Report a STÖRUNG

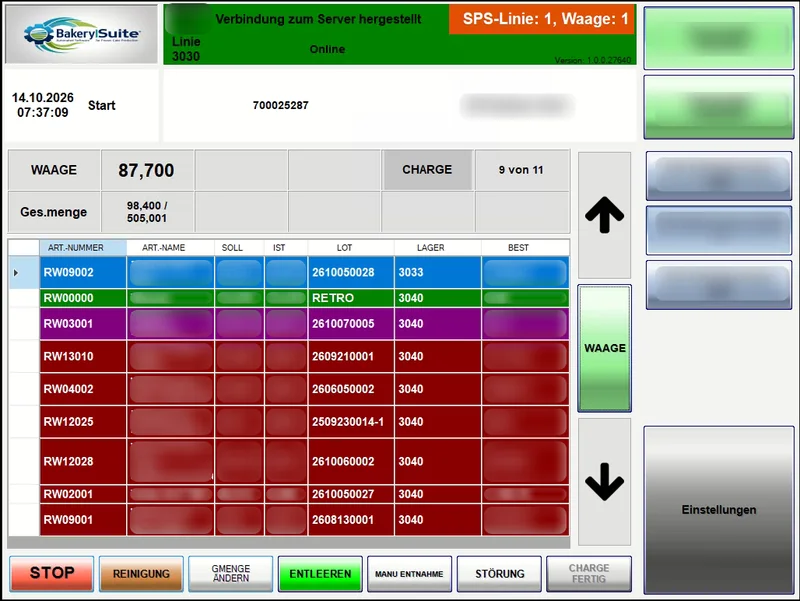(x=499, y=573)
